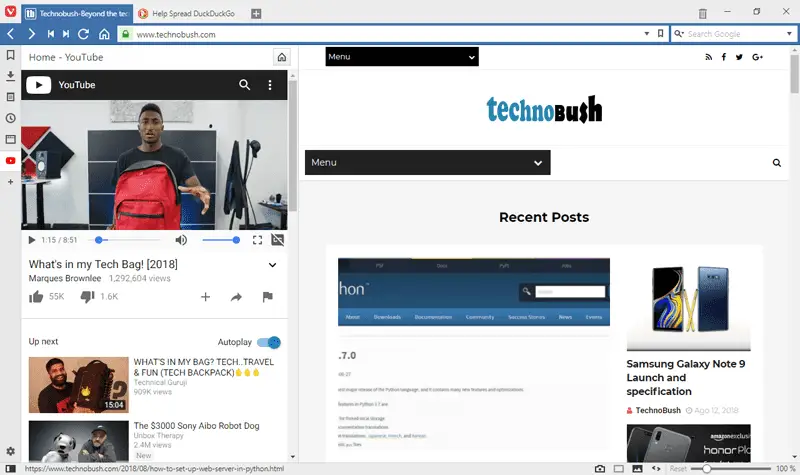Open the Notes side panel
800x475 pixels.
point(10,97)
